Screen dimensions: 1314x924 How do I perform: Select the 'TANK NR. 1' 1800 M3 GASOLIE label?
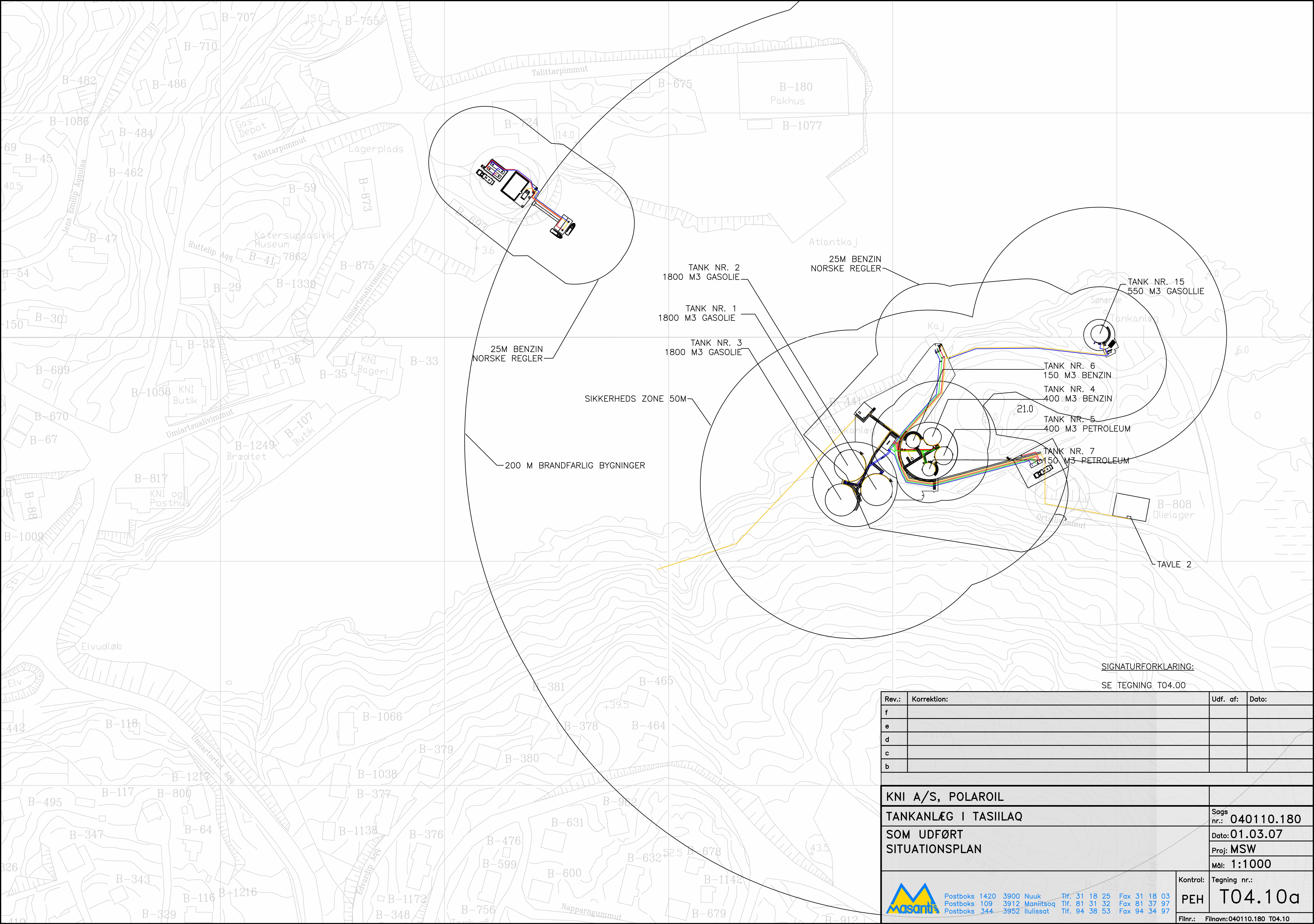tap(697, 313)
